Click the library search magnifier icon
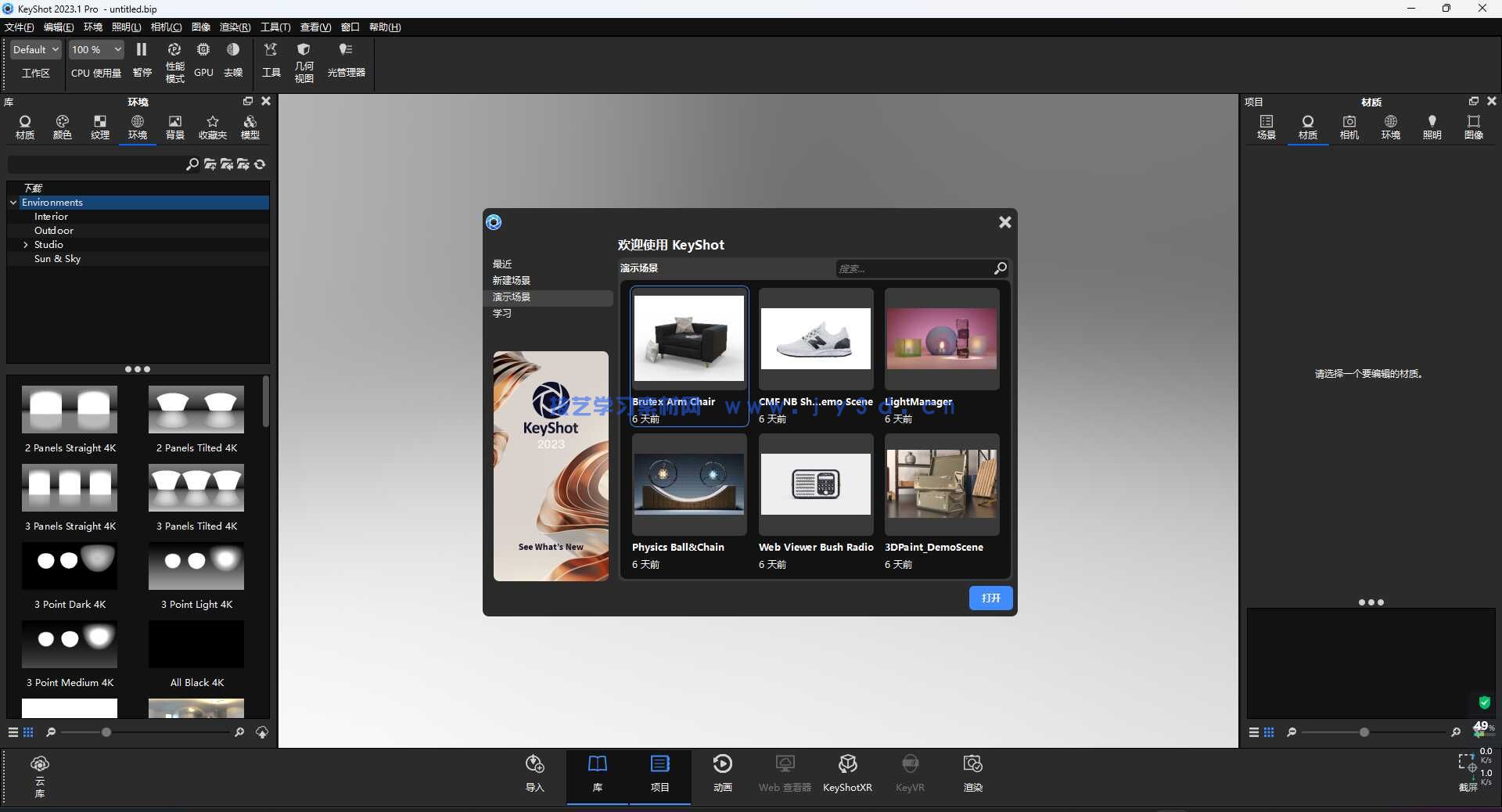This screenshot has height=812, width=1502. [x=192, y=164]
